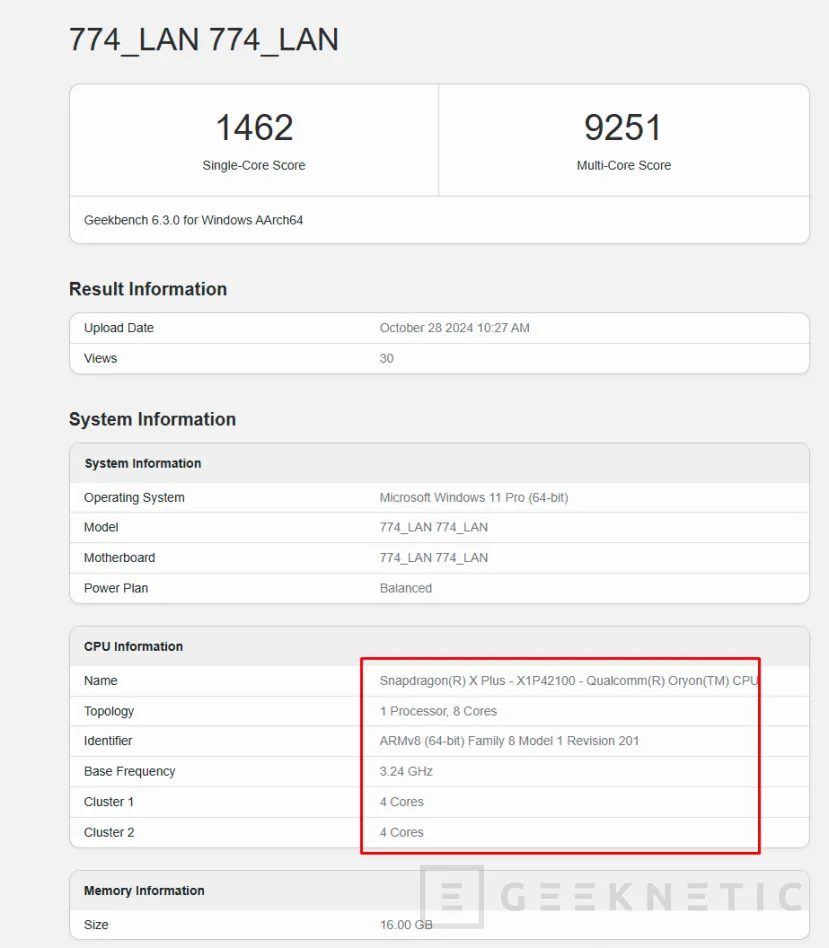Select the 16.00 GB memory size value
Image resolution: width=829 pixels, height=948 pixels.
(x=406, y=925)
